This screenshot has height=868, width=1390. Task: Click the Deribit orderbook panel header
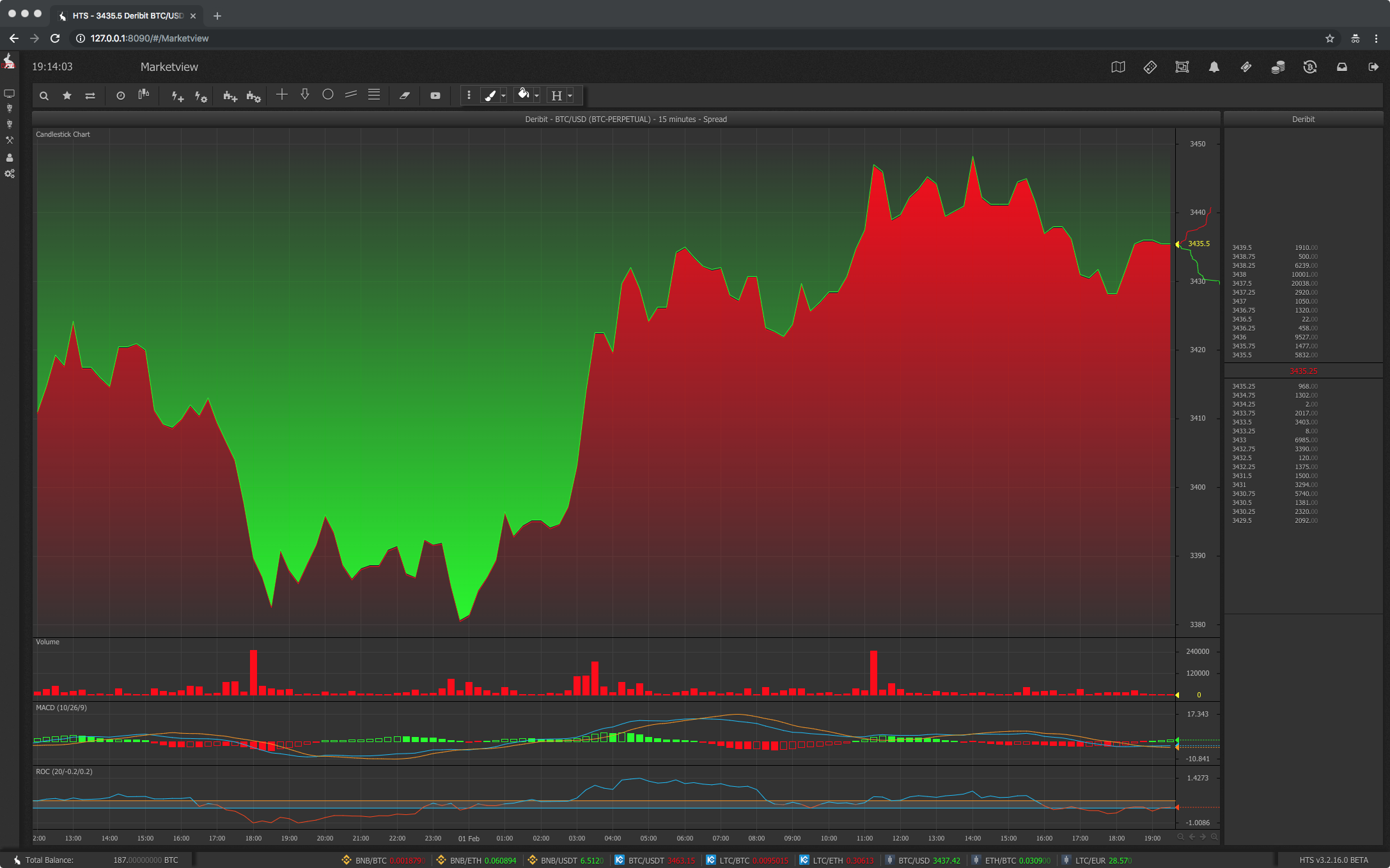tap(1303, 119)
